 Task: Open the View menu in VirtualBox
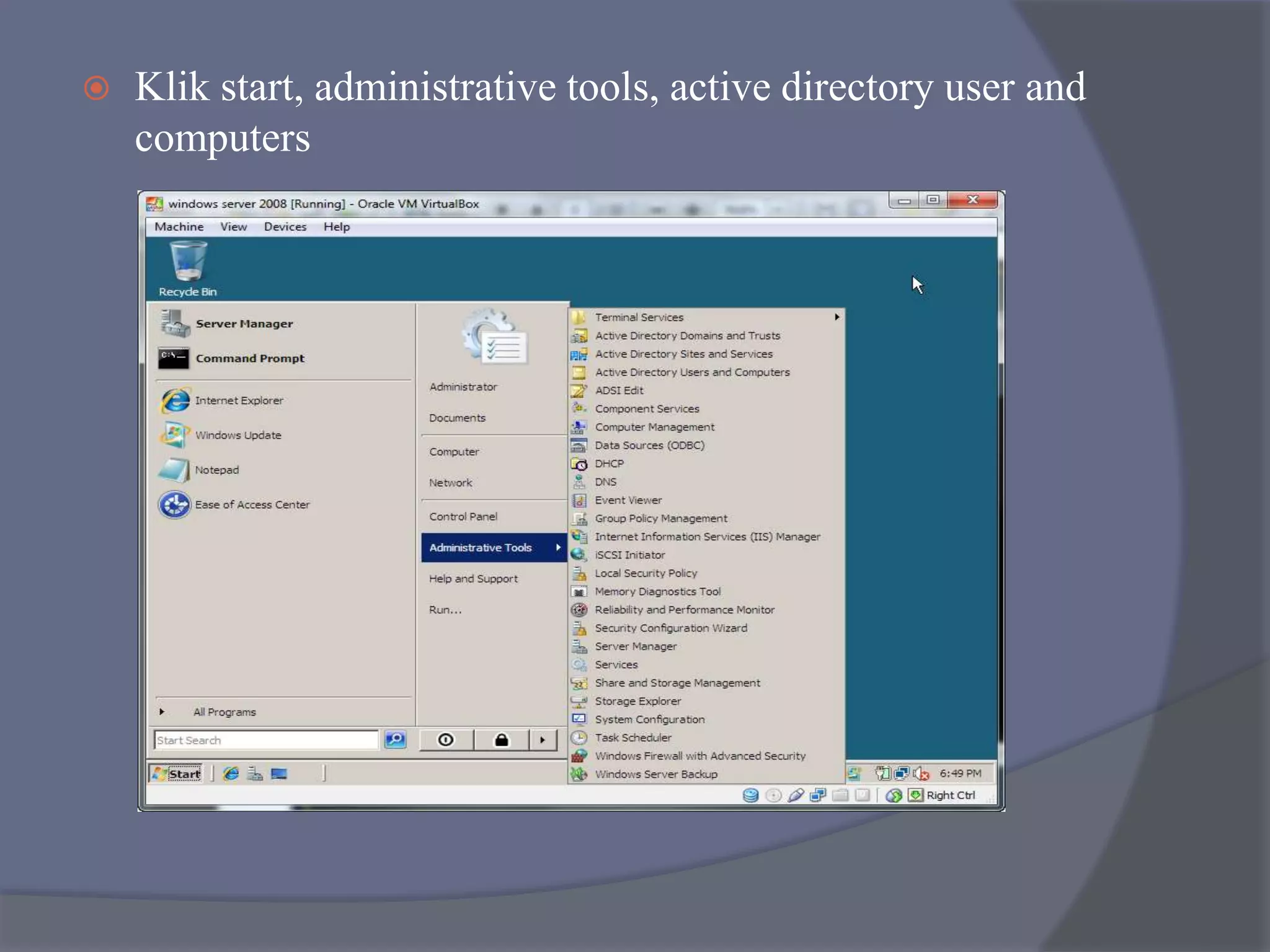tap(234, 227)
